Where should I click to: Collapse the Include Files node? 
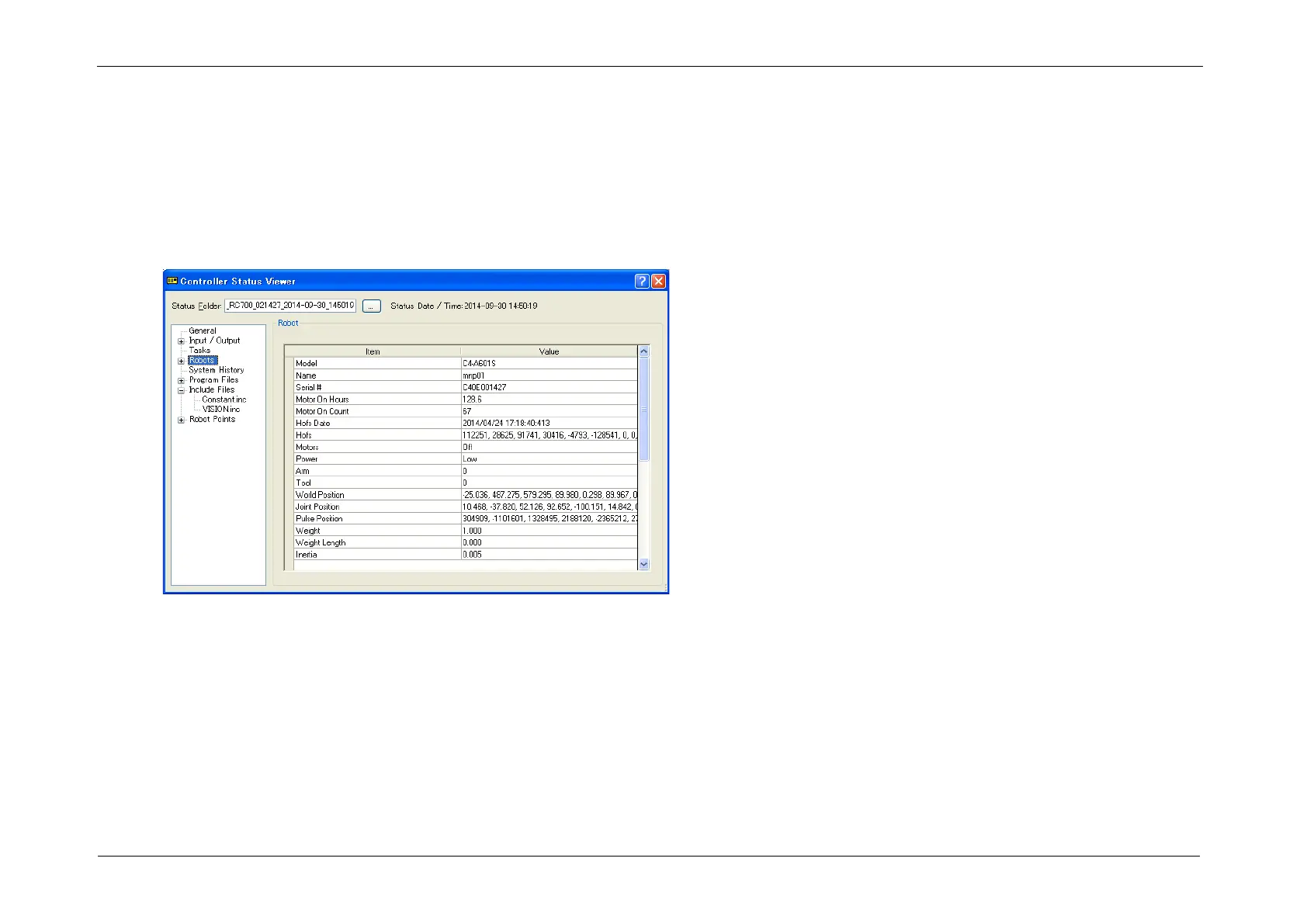pyautogui.click(x=182, y=390)
